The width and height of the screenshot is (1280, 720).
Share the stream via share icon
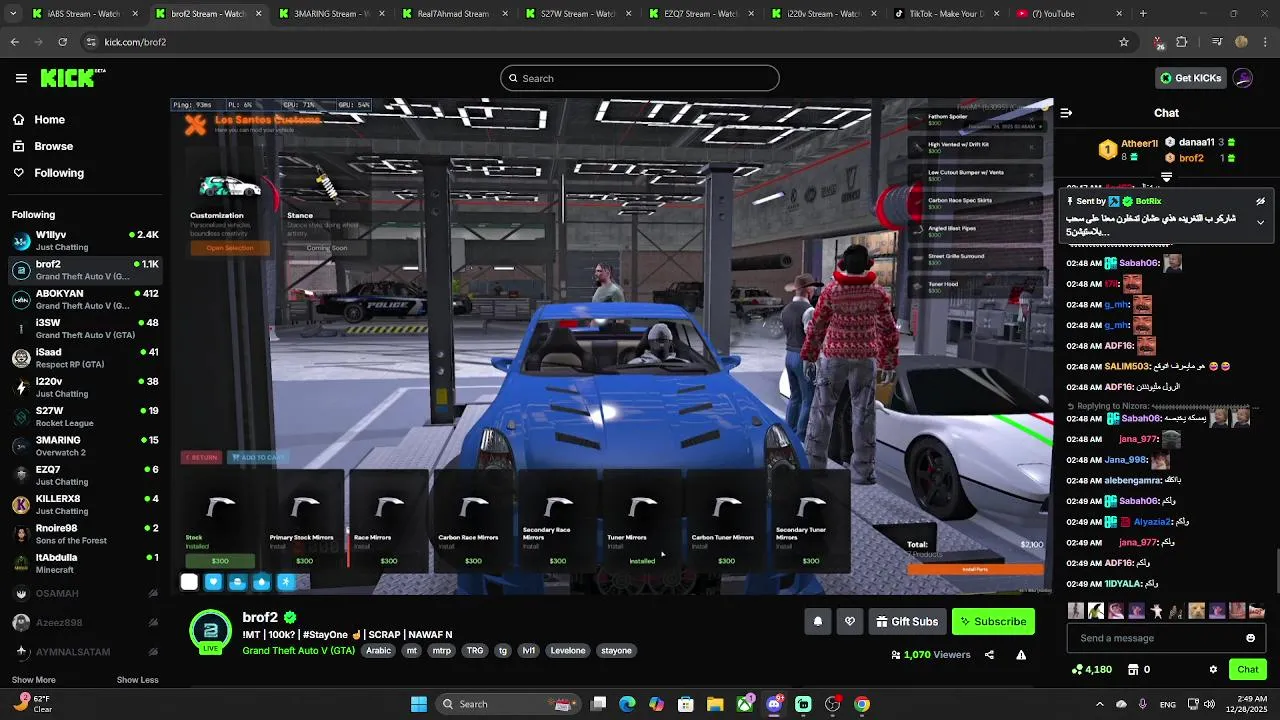(989, 655)
